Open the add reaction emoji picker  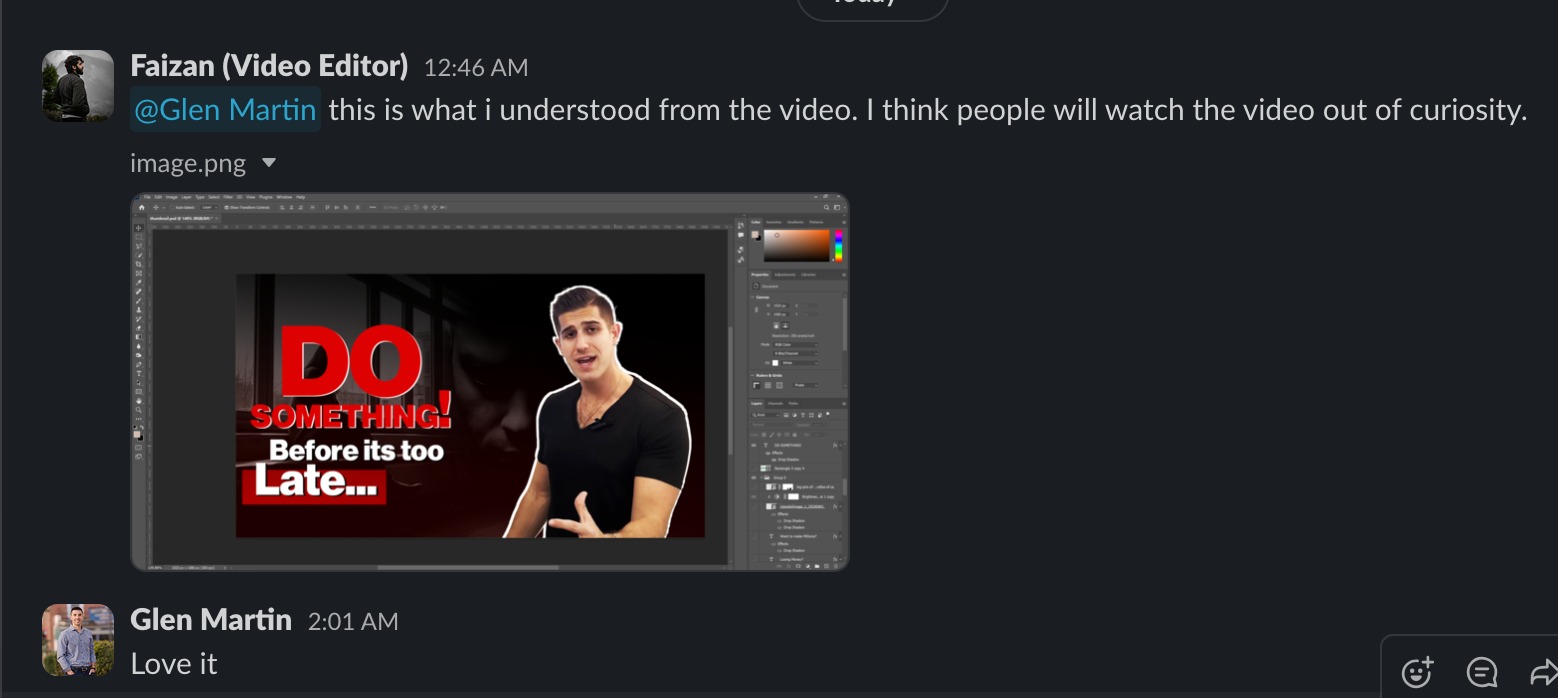[1418, 672]
